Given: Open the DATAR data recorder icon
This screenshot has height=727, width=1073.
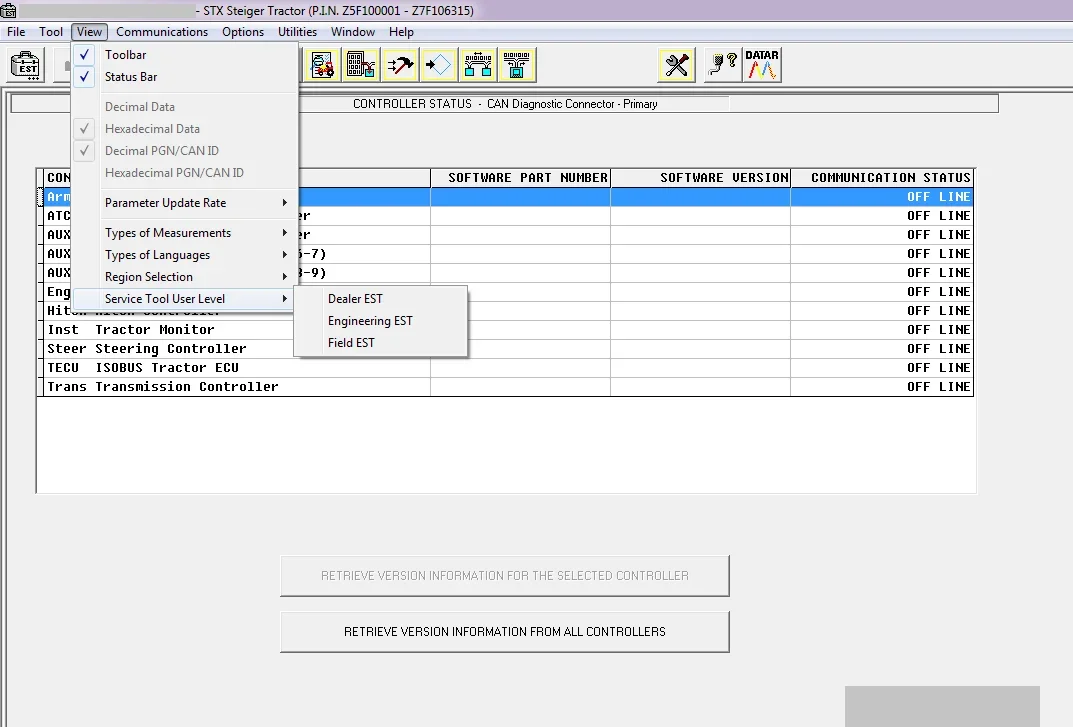Looking at the screenshot, I should click(763, 64).
